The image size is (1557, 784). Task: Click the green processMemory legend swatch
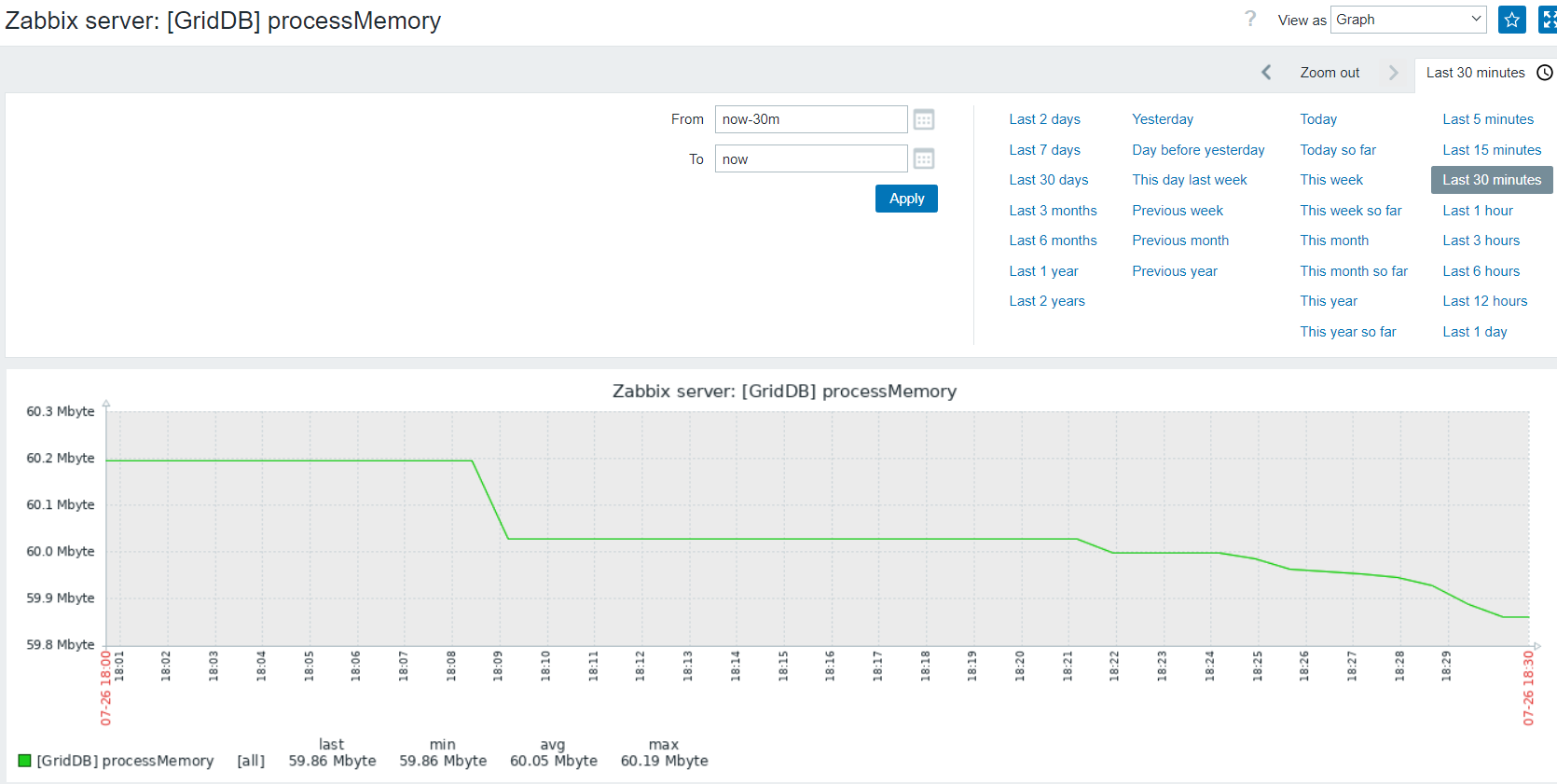(25, 761)
